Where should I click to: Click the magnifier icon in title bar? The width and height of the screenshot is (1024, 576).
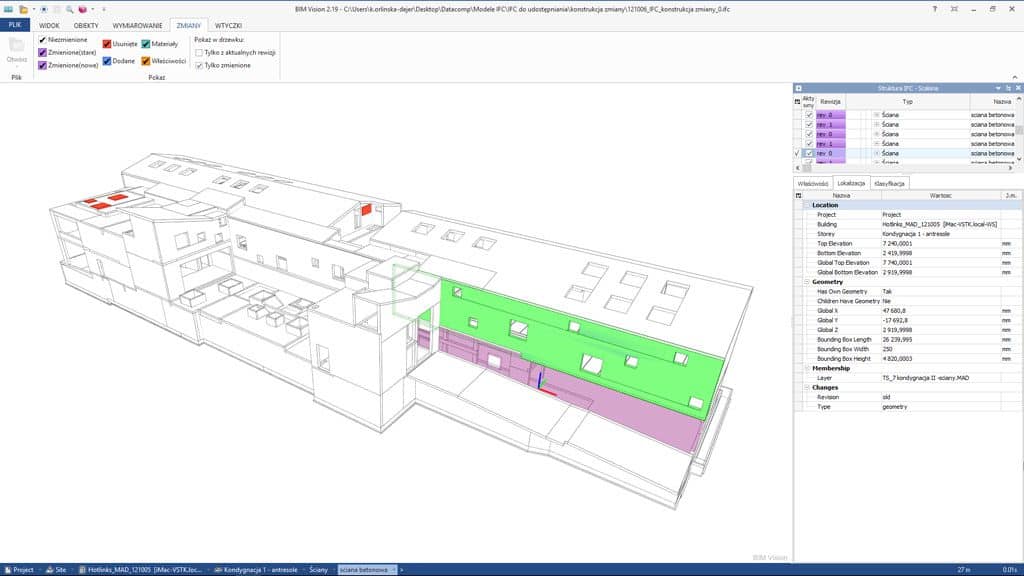click(69, 8)
